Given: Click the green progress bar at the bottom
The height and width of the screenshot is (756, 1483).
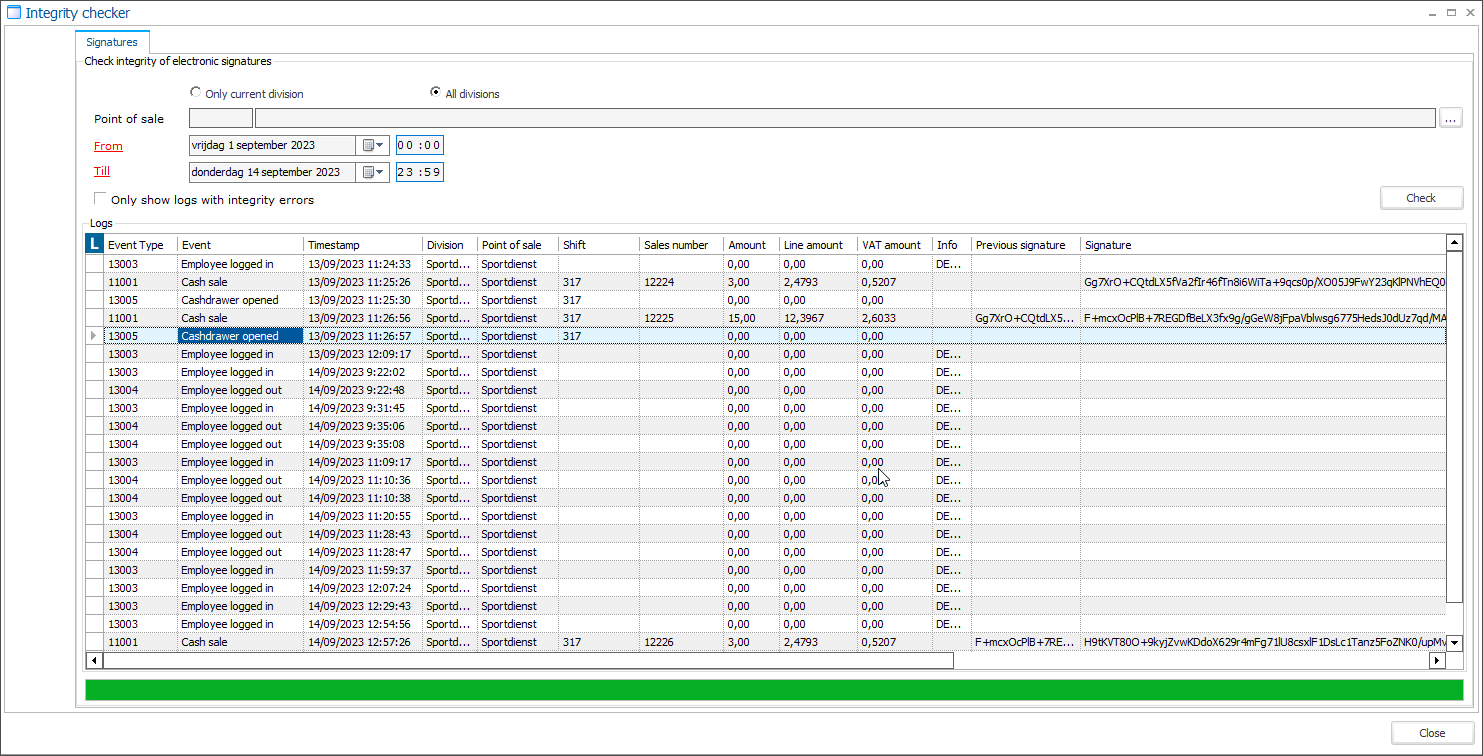Looking at the screenshot, I should pyautogui.click(x=765, y=689).
